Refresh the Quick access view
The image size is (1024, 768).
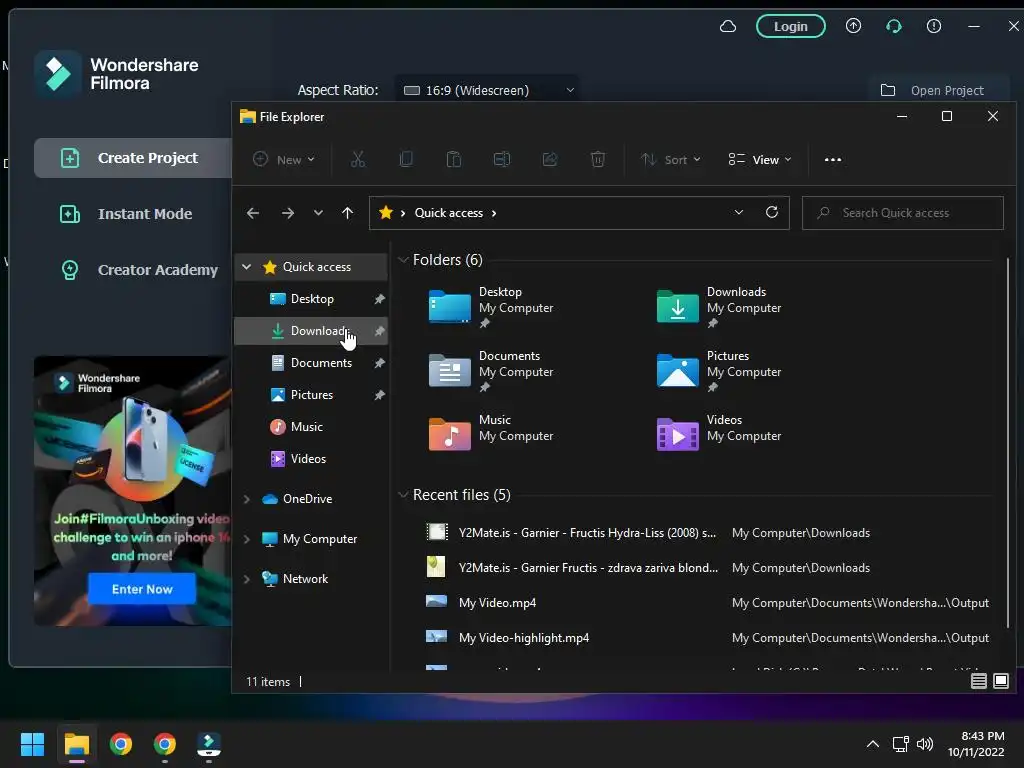pyautogui.click(x=772, y=212)
